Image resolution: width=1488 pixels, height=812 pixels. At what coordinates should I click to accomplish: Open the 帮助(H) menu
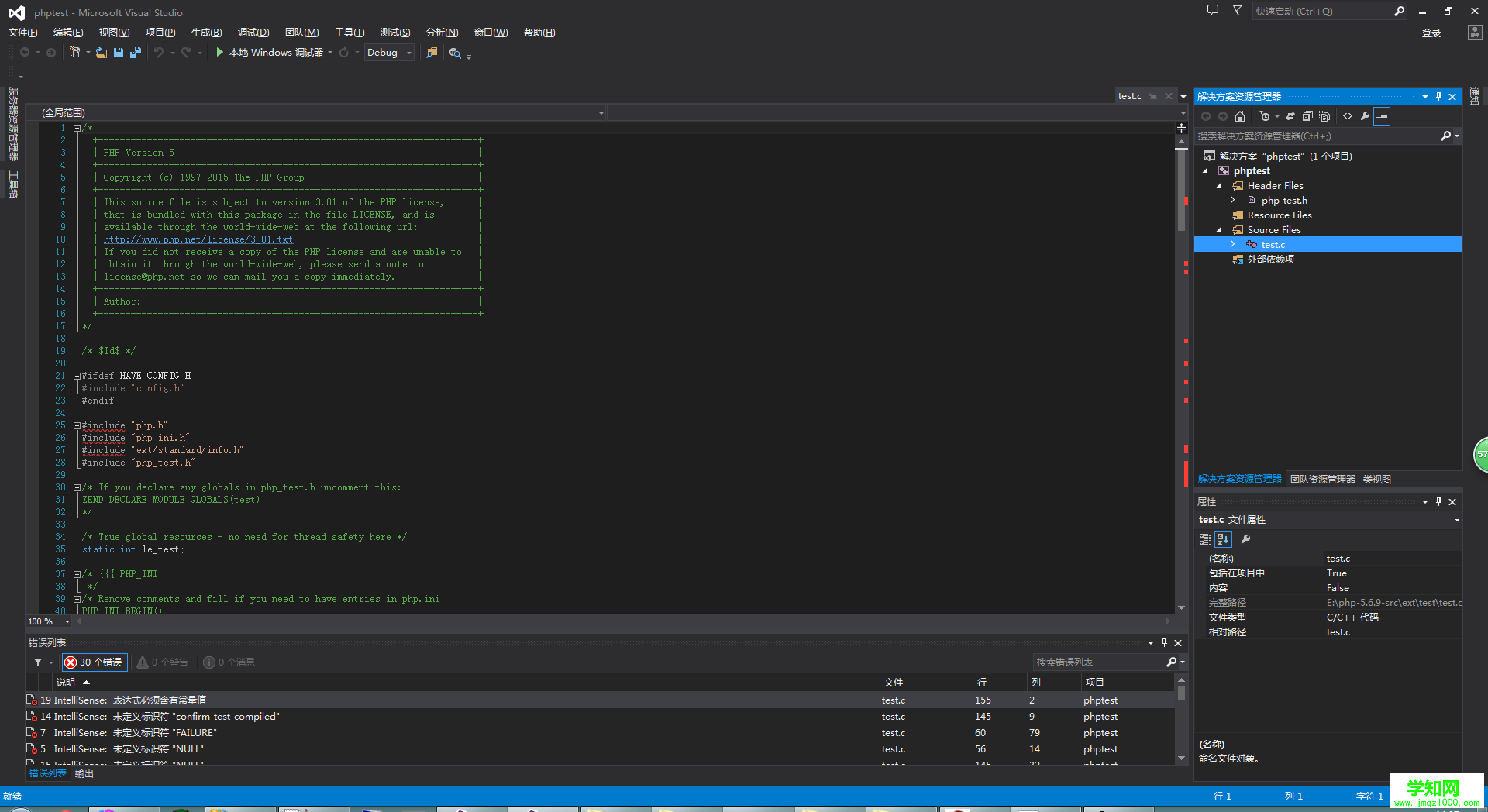pyautogui.click(x=539, y=33)
